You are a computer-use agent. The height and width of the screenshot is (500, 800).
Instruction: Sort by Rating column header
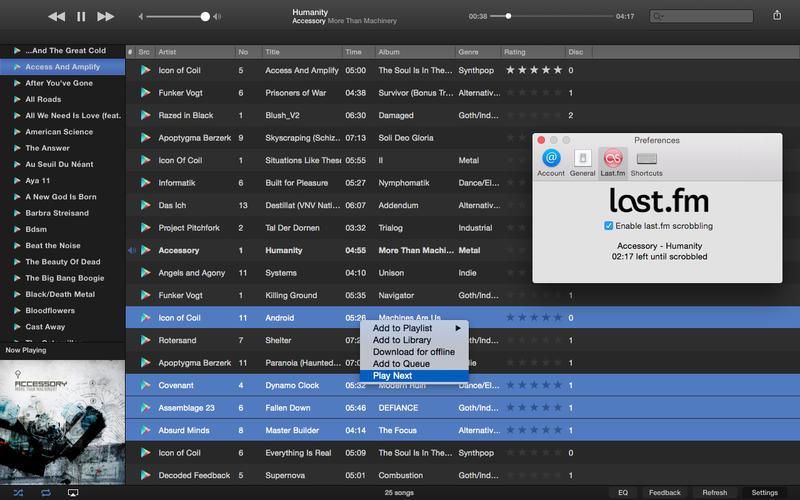point(533,52)
